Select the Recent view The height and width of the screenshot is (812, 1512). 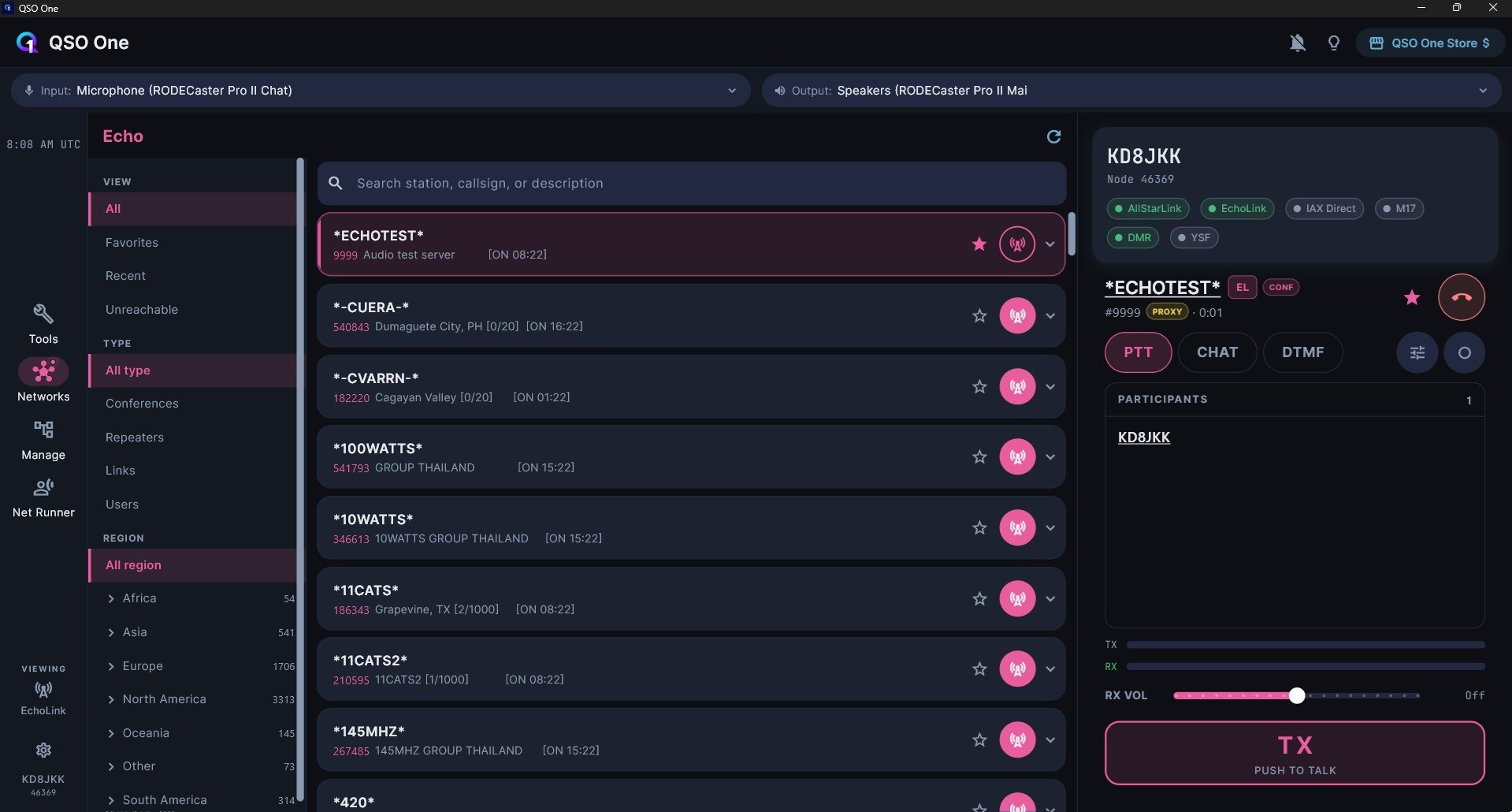click(193, 276)
